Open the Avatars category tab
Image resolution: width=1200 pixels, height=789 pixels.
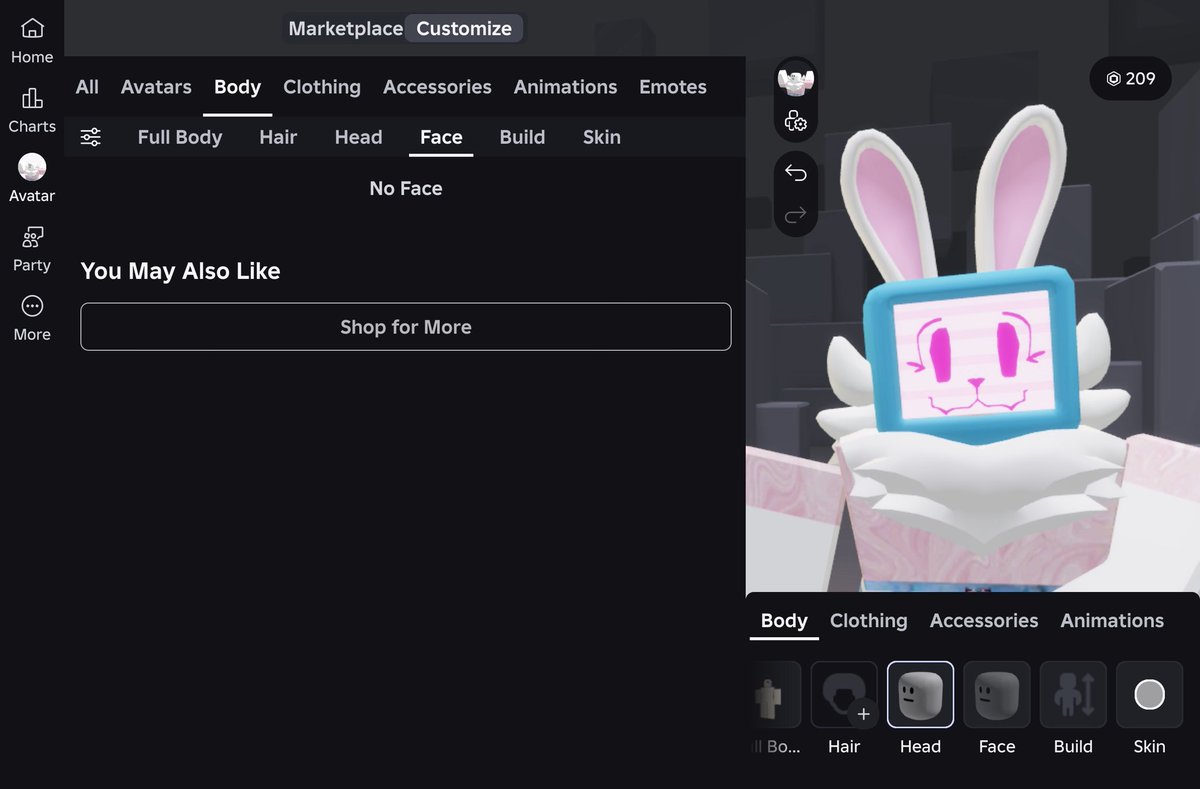(x=156, y=87)
